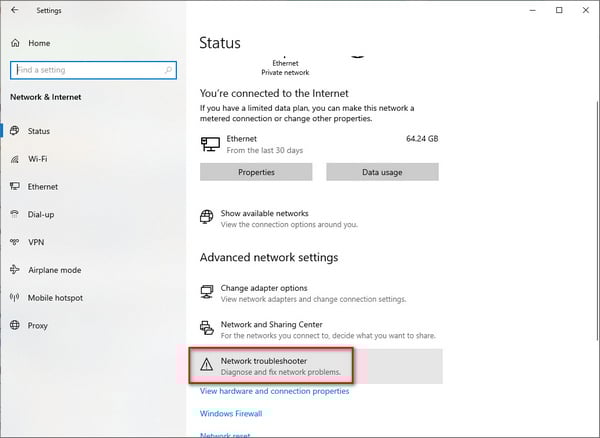Click the Network troubleshooter warning triangle icon
This screenshot has height=438, width=600.
(x=207, y=364)
